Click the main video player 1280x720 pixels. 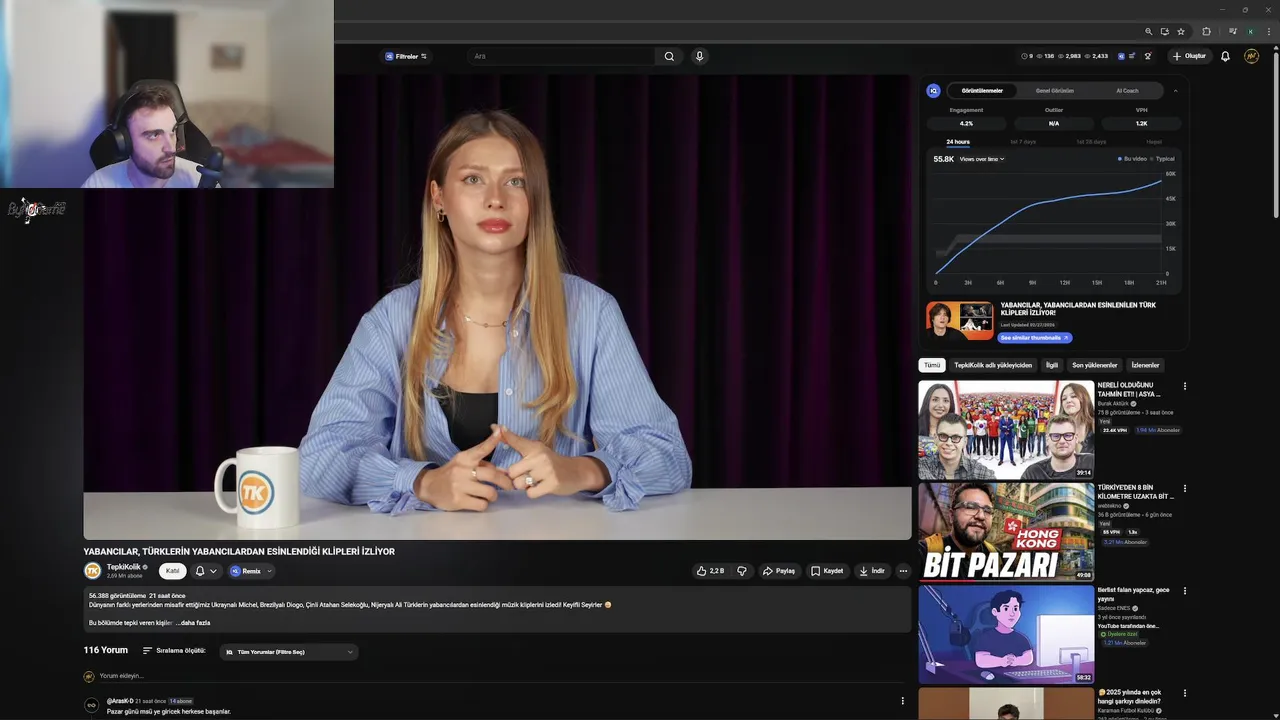point(497,307)
